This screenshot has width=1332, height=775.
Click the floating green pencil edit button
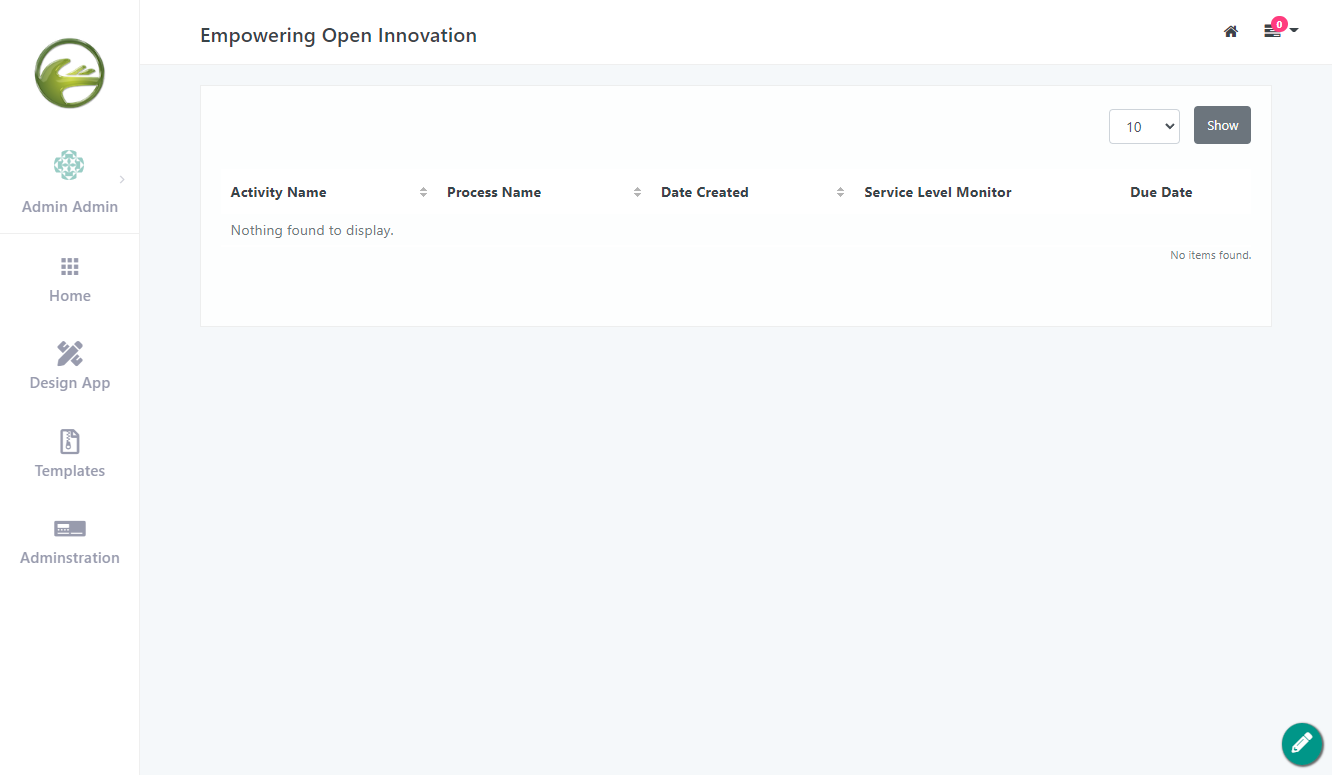[1302, 744]
